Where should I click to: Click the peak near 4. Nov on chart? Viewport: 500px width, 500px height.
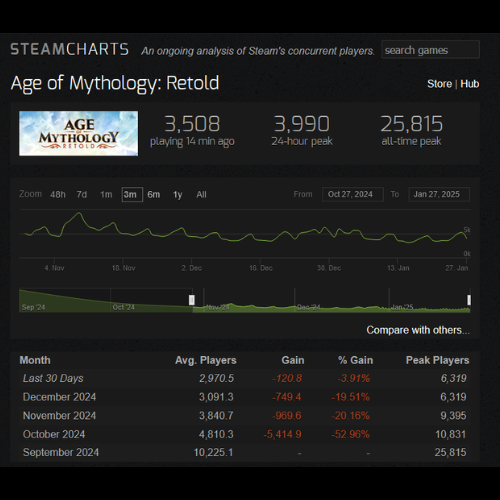pyautogui.click(x=79, y=213)
